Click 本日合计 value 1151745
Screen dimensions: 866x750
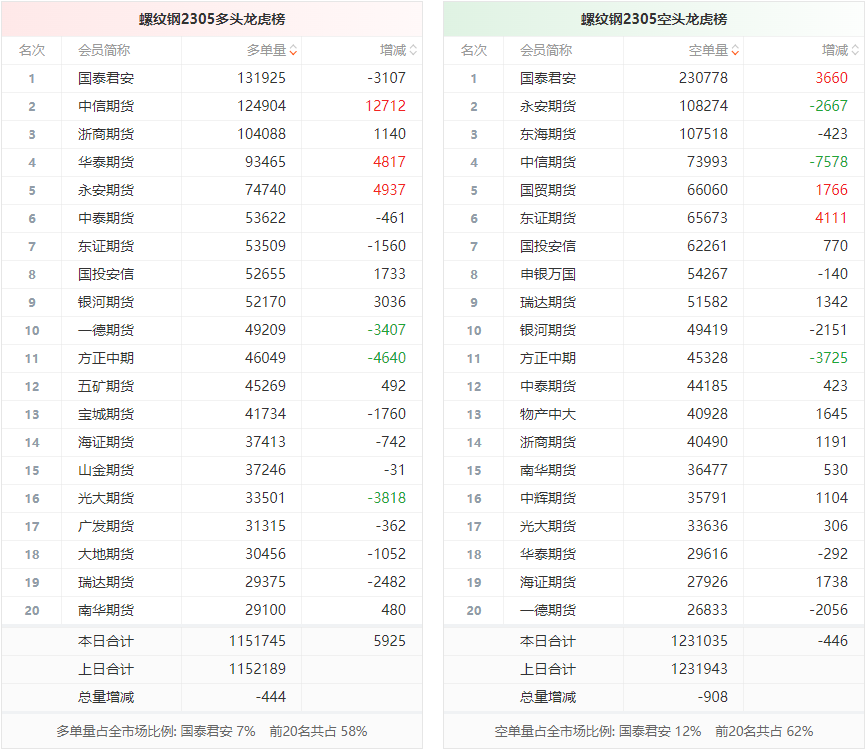(257, 641)
